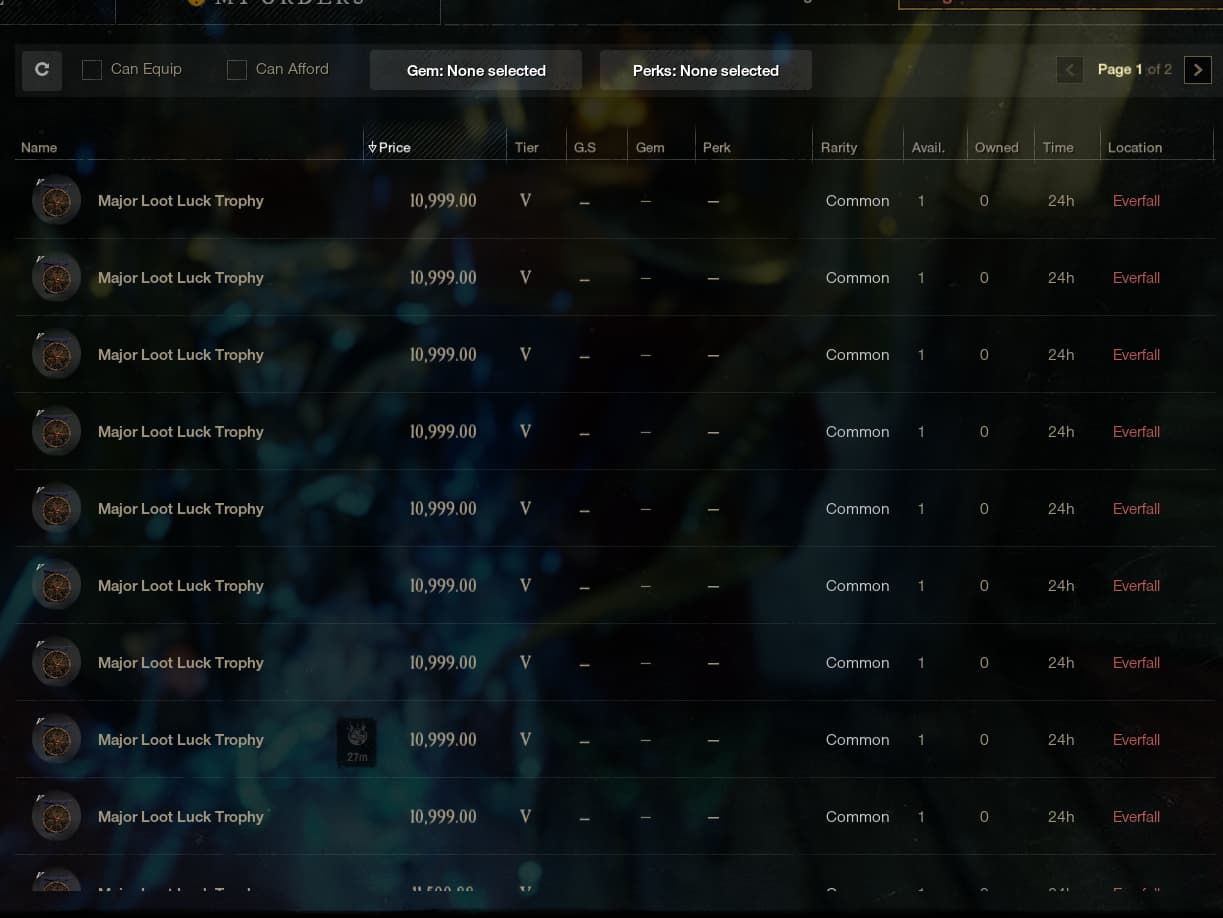Click the trophy icon in sixth listing
Screen dimensions: 1223x918
click(x=56, y=586)
